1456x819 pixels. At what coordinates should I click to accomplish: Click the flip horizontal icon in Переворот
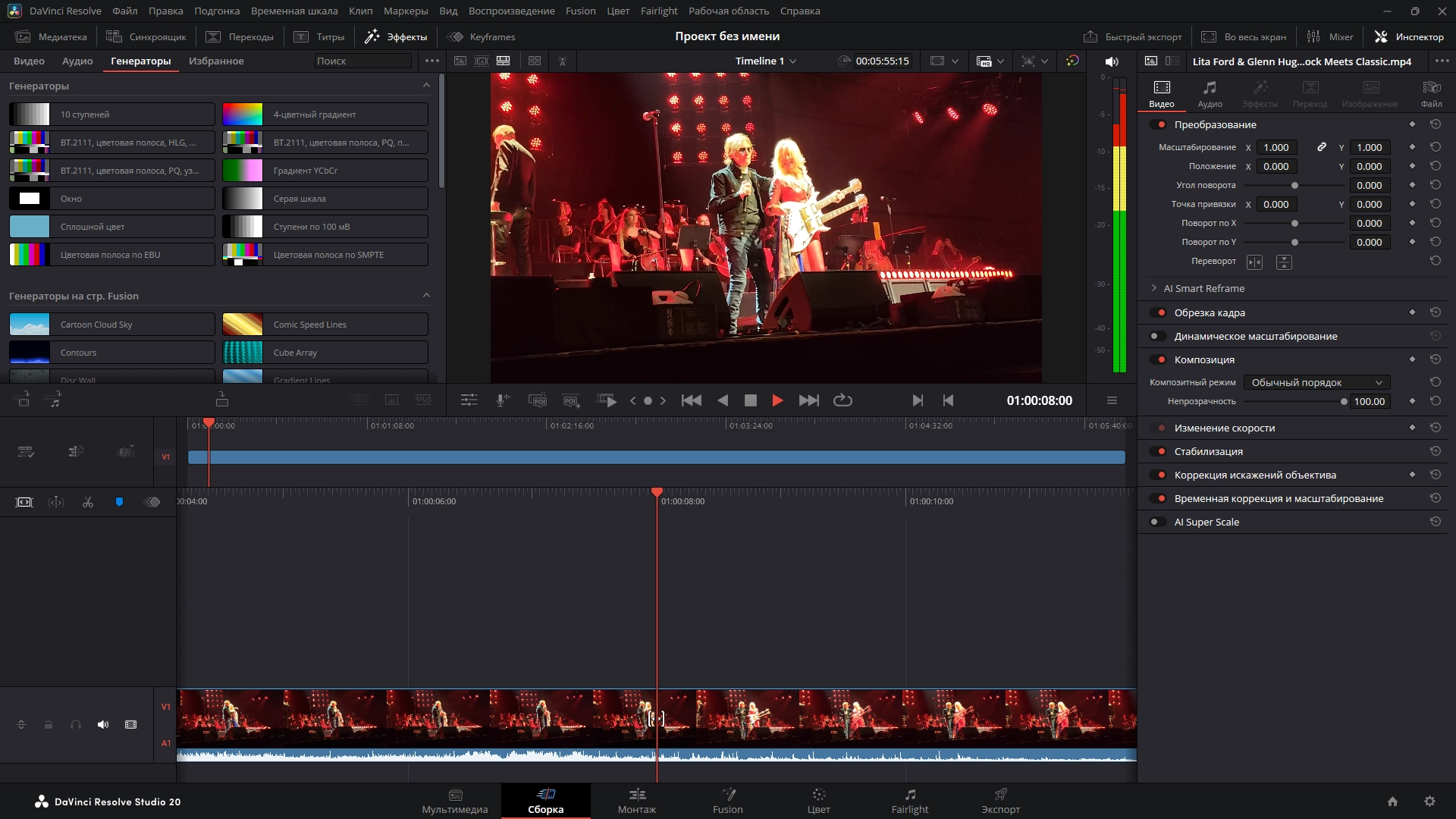point(1254,262)
